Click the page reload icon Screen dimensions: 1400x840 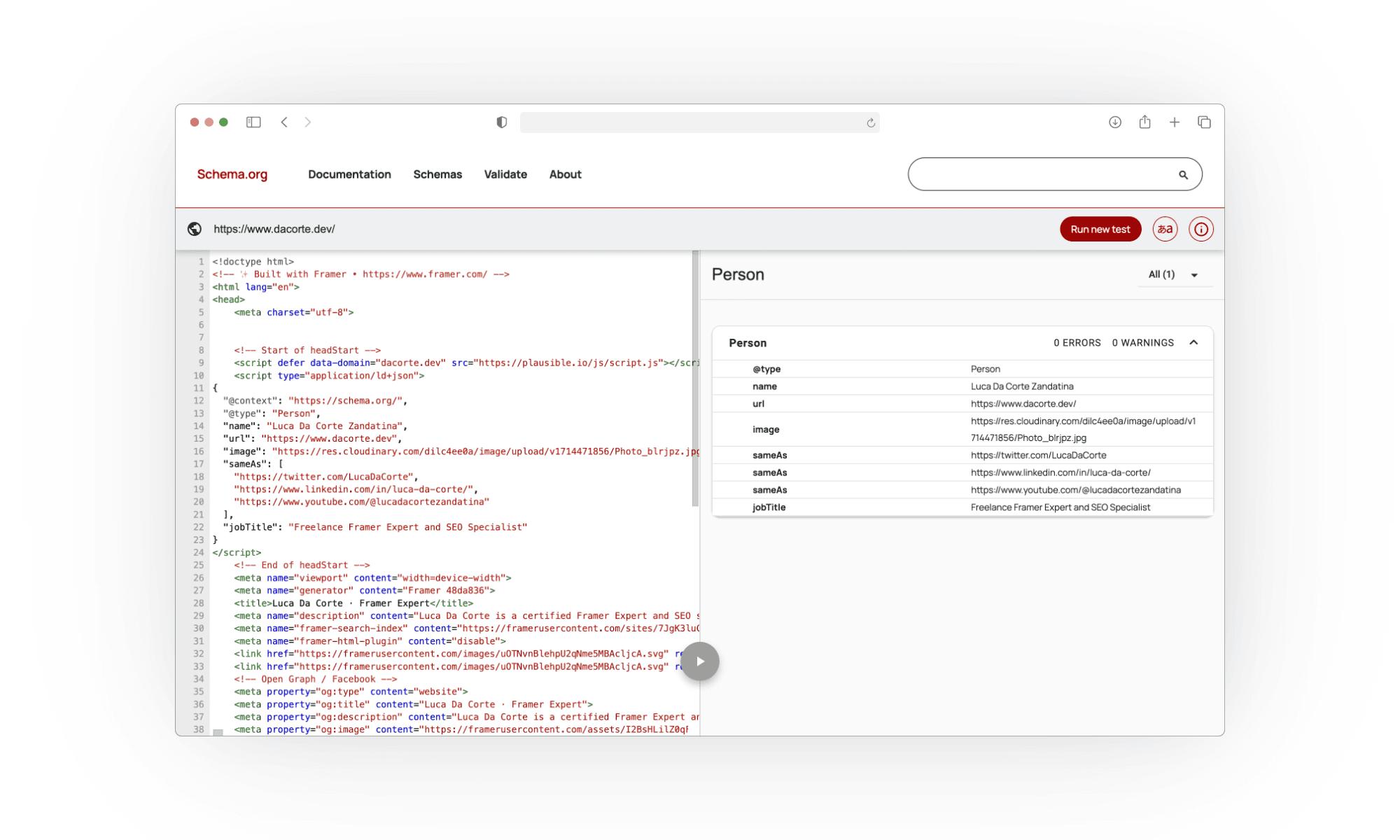(868, 122)
